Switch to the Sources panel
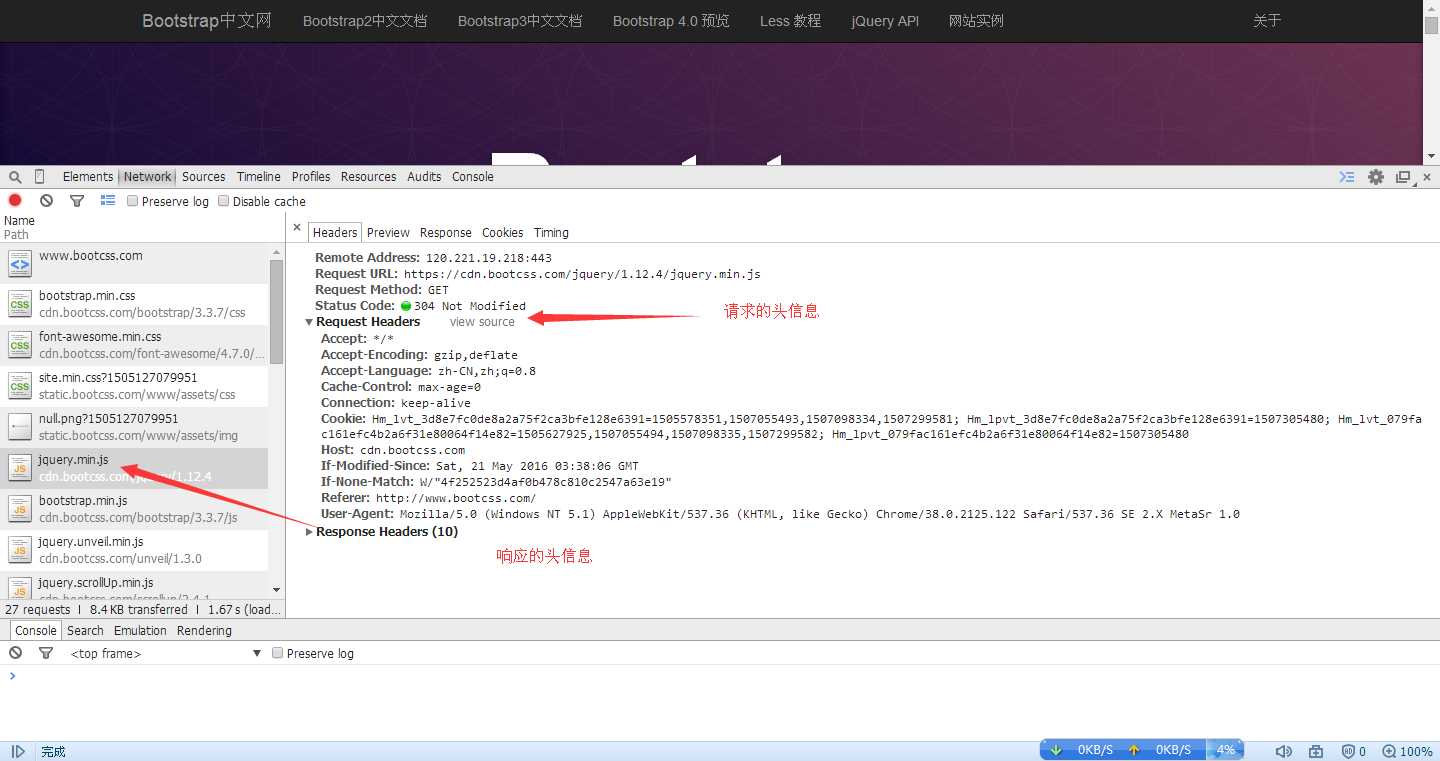This screenshot has width=1440, height=761. click(204, 177)
